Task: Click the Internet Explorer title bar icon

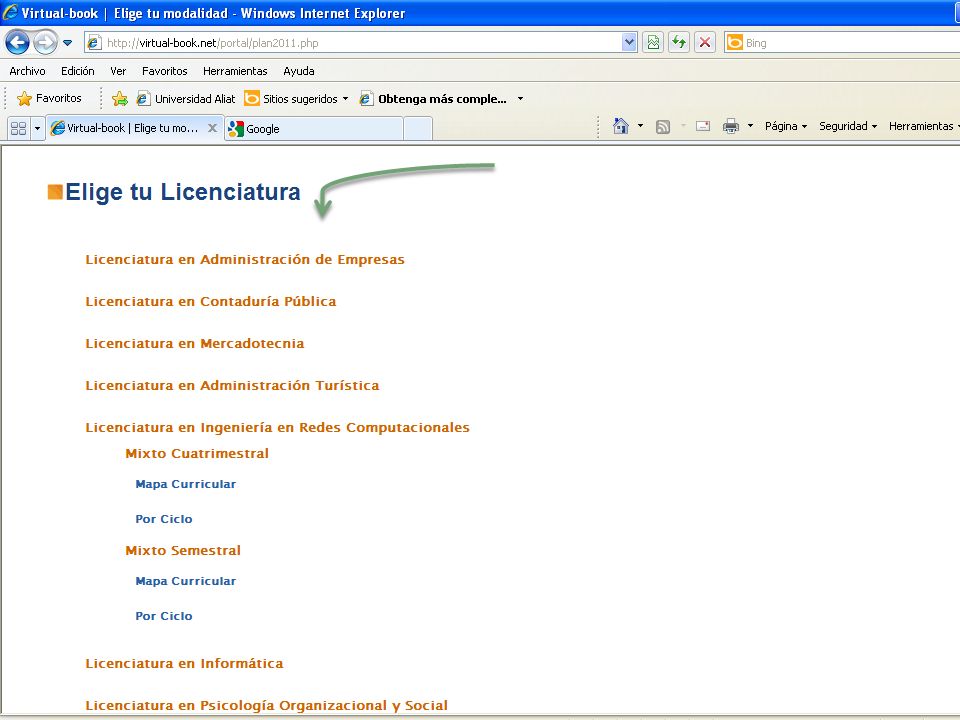Action: (9, 12)
